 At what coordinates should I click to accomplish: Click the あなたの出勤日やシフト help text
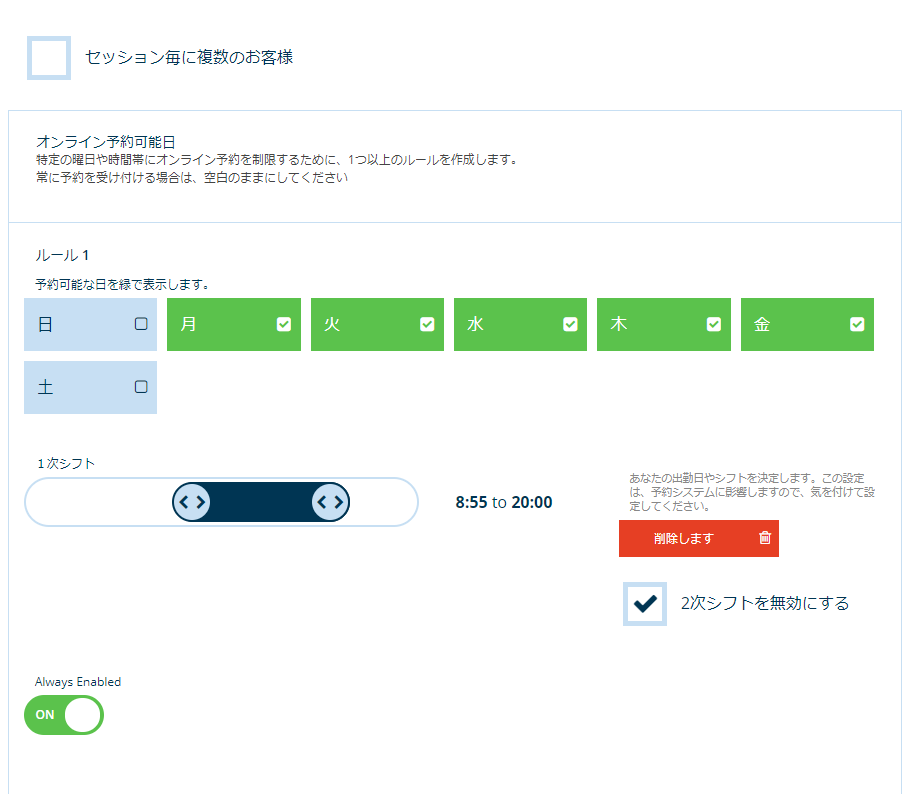752,492
